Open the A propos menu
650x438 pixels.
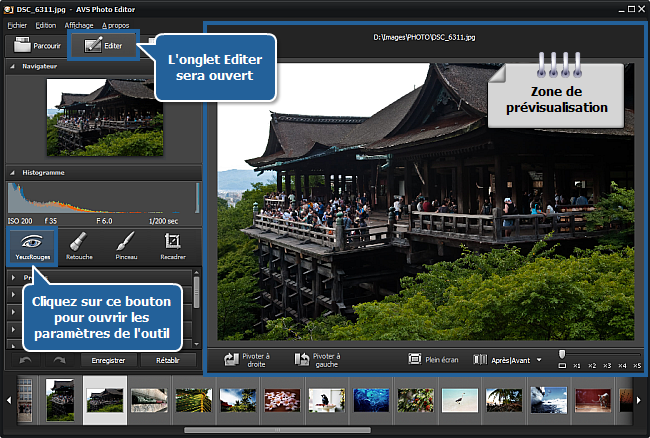(116, 25)
